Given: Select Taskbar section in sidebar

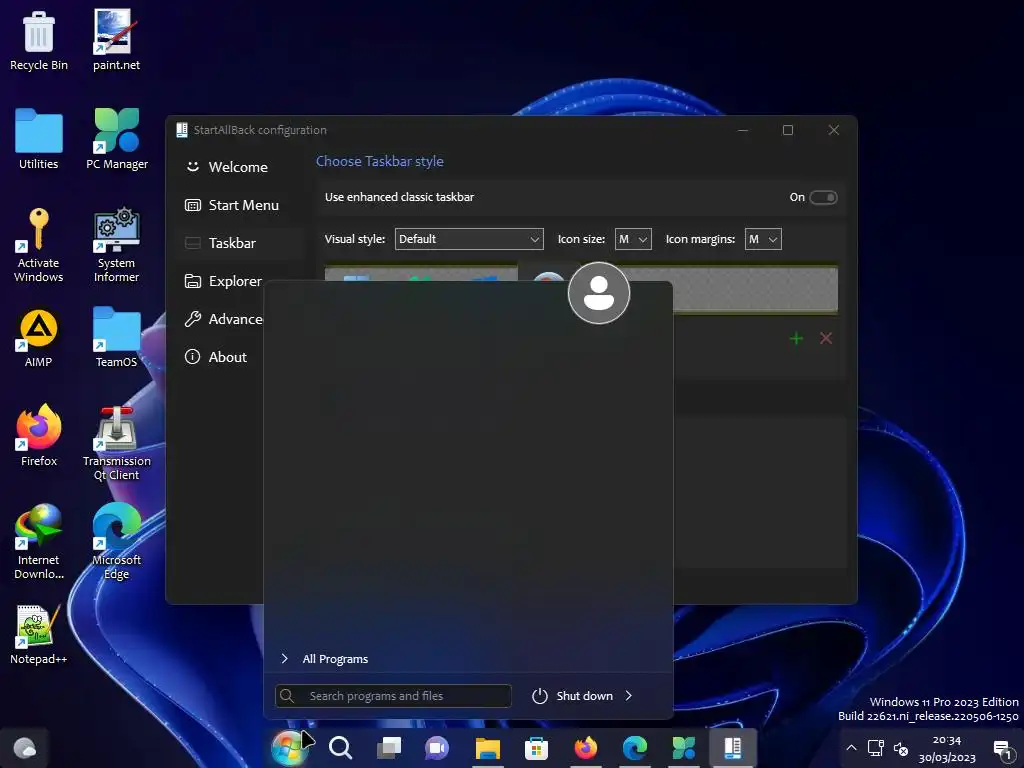Looking at the screenshot, I should click(x=238, y=243).
